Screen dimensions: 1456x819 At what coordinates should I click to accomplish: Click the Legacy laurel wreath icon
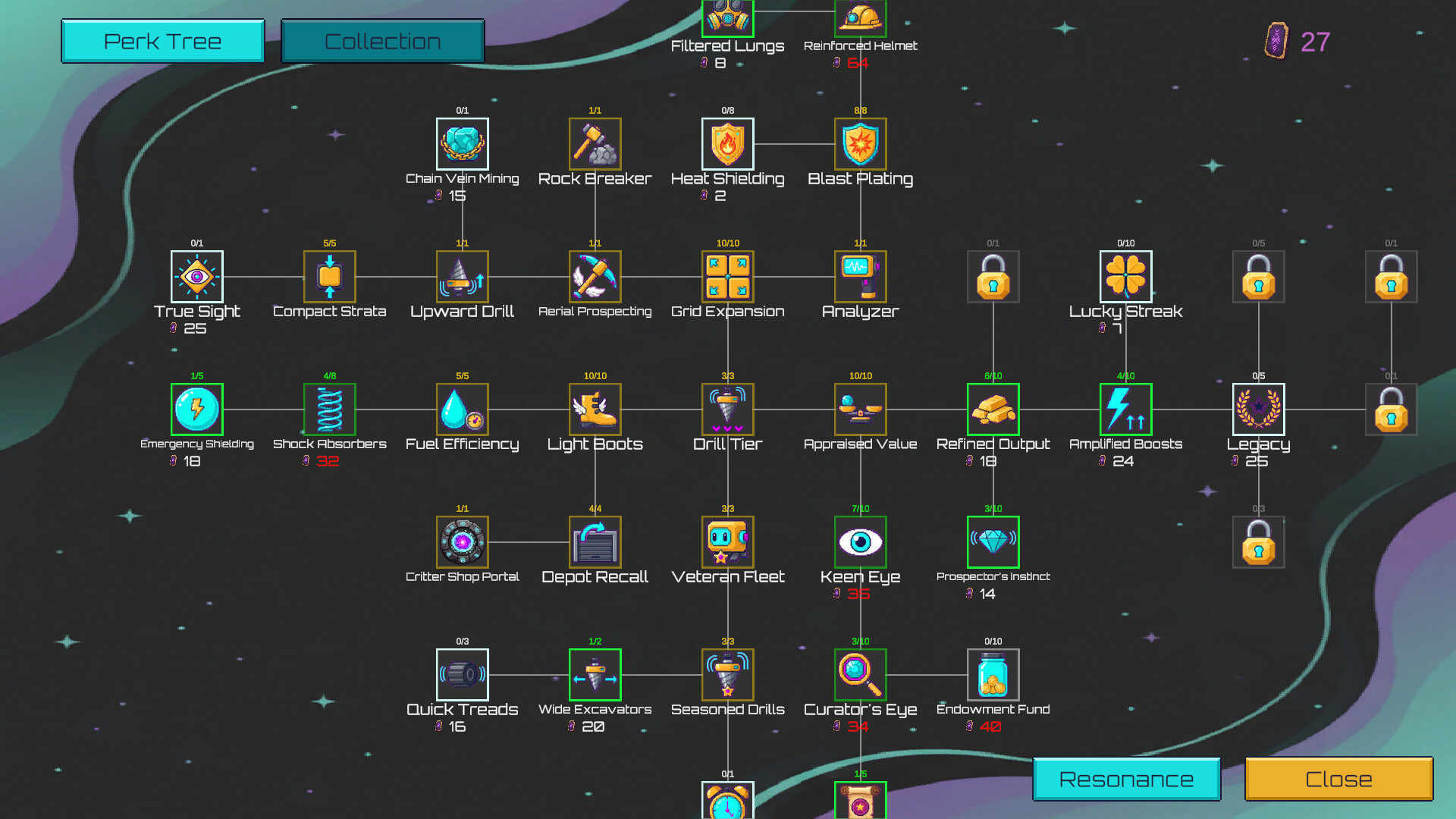[1259, 409]
